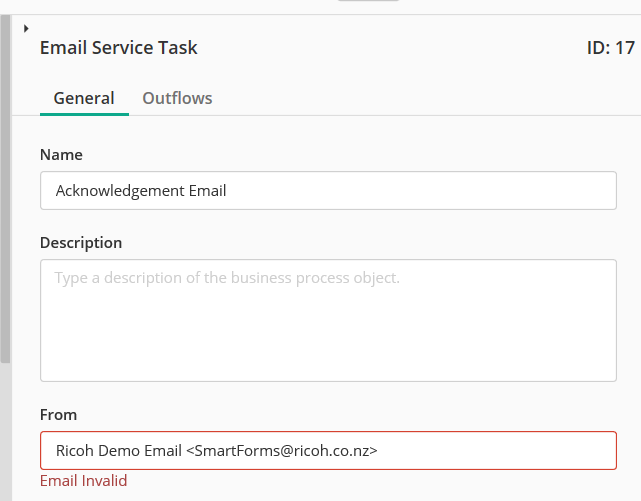Viewport: 641px width, 501px height.
Task: Click the From field label
Action: point(58,415)
